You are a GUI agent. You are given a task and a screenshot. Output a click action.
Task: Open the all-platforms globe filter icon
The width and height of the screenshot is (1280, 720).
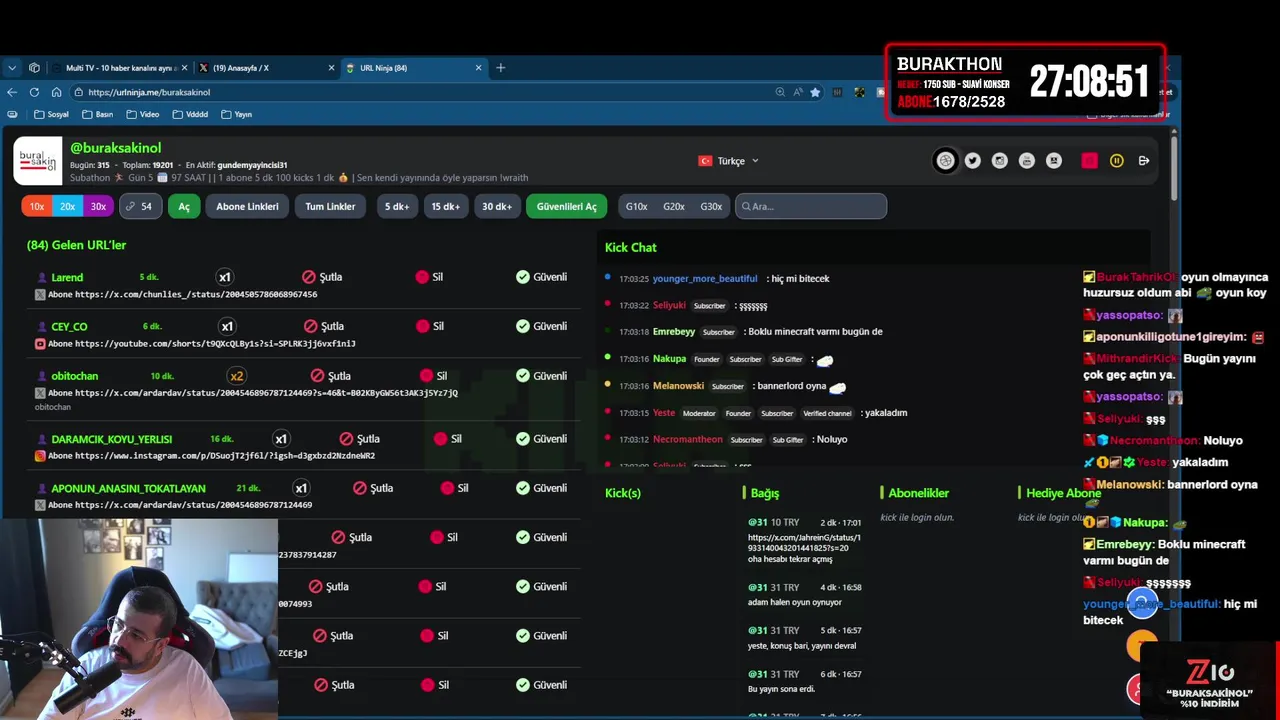point(945,160)
